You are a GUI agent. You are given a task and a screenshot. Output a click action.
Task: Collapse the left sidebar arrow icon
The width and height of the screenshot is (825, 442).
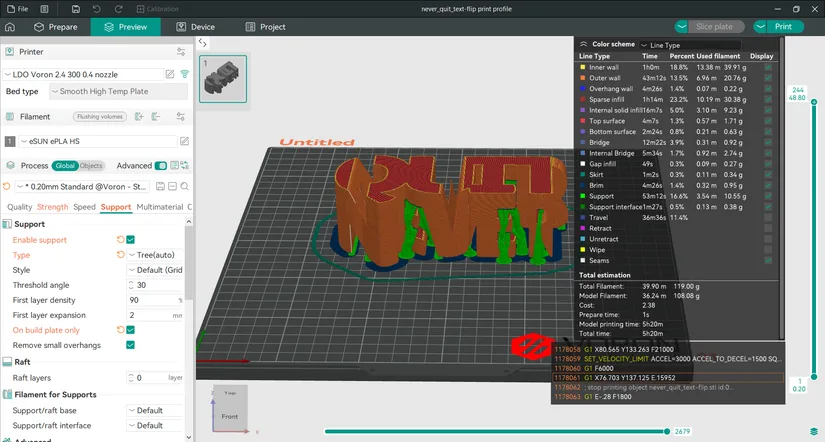(x=203, y=43)
